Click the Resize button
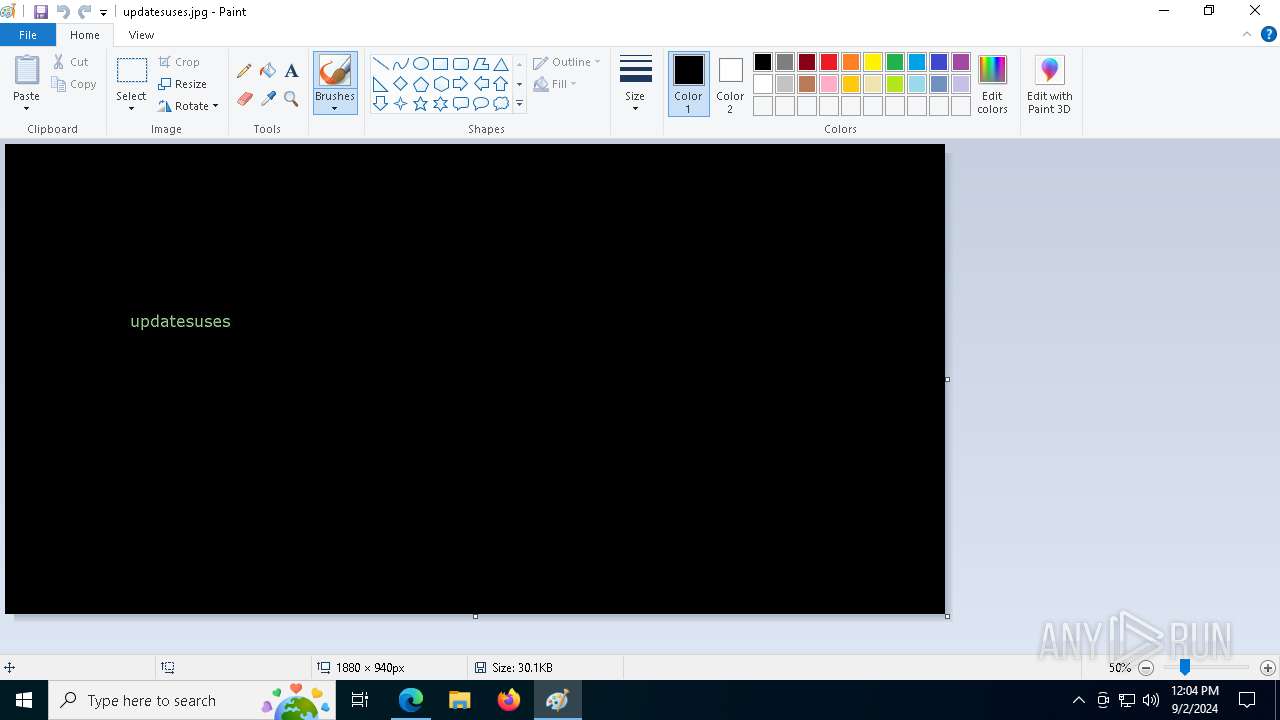The height and width of the screenshot is (720, 1280). [x=182, y=84]
